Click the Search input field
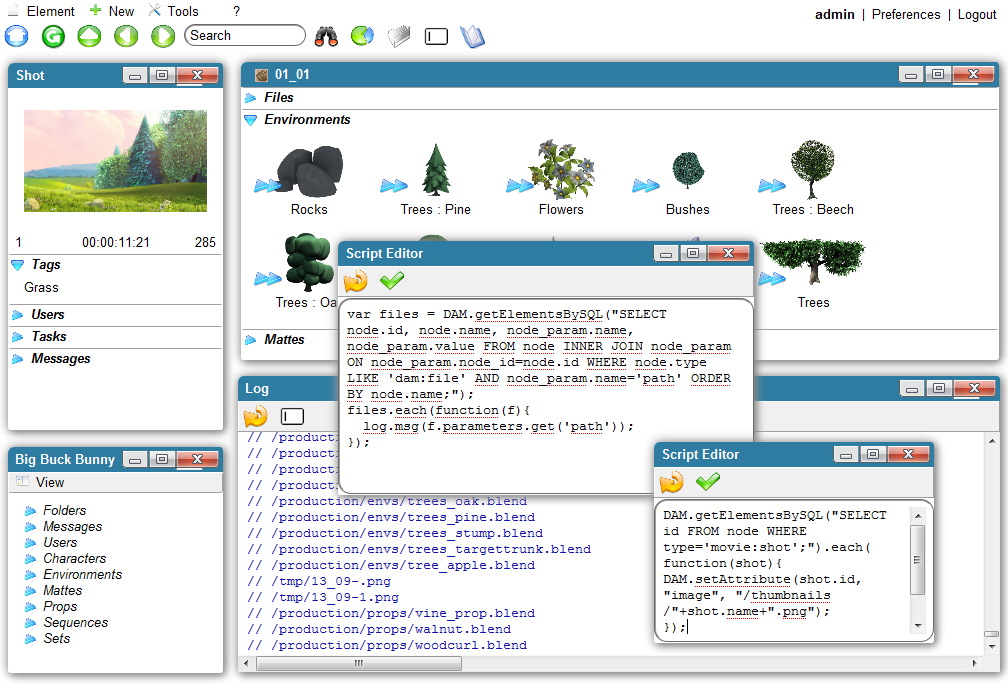1008x685 pixels. (x=245, y=36)
